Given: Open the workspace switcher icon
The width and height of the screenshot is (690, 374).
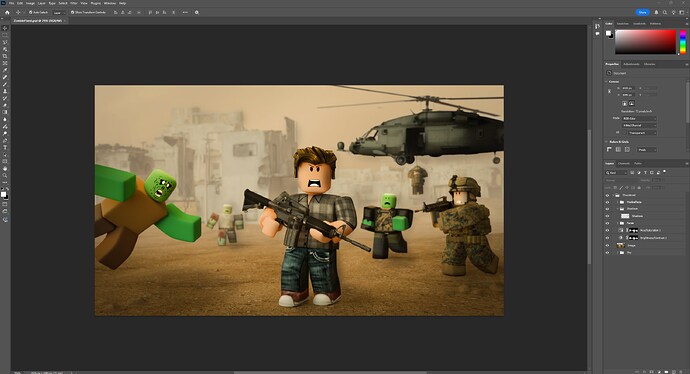Looking at the screenshot, I should pos(682,12).
